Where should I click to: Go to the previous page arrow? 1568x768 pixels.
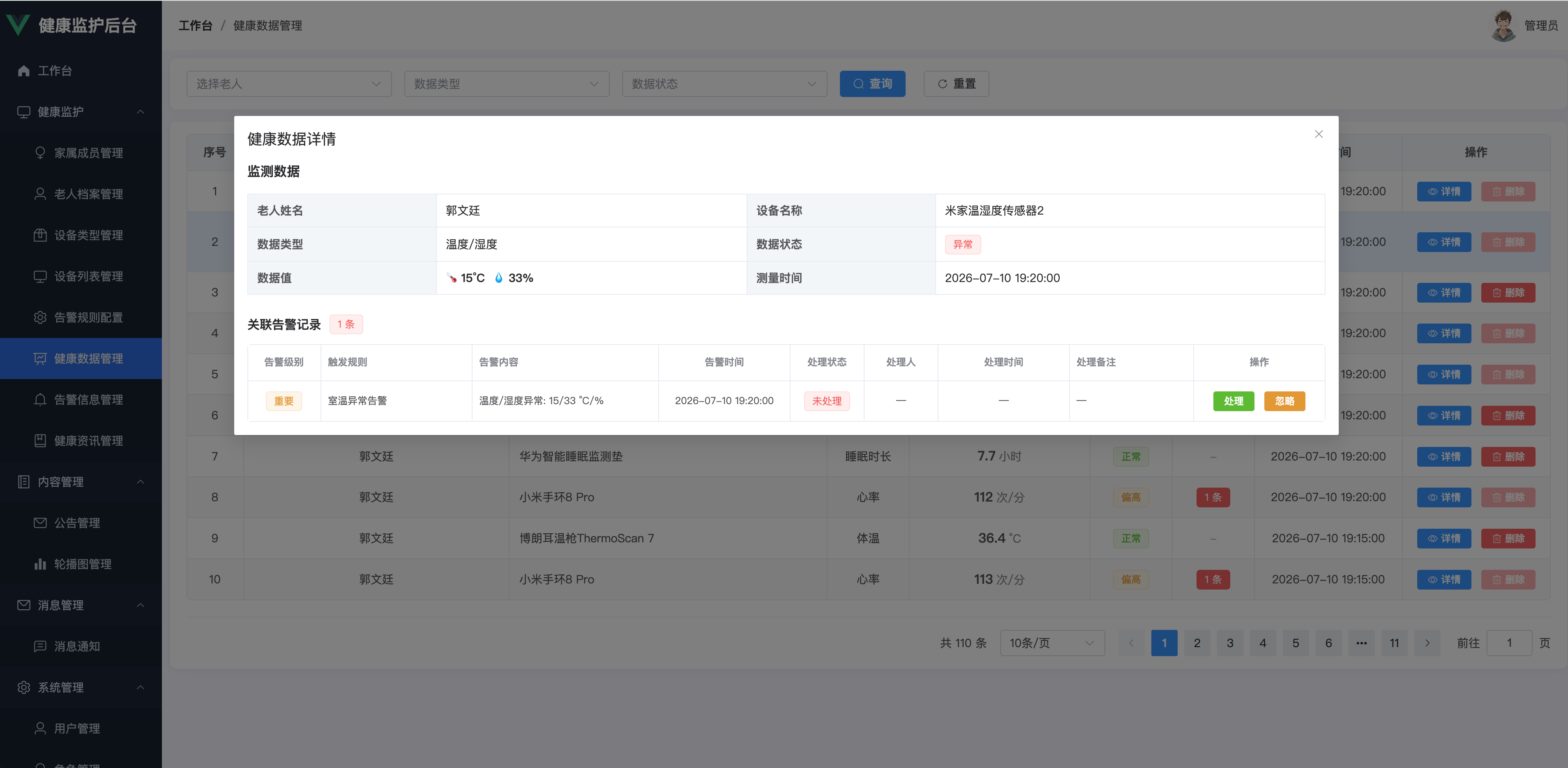tap(1131, 643)
